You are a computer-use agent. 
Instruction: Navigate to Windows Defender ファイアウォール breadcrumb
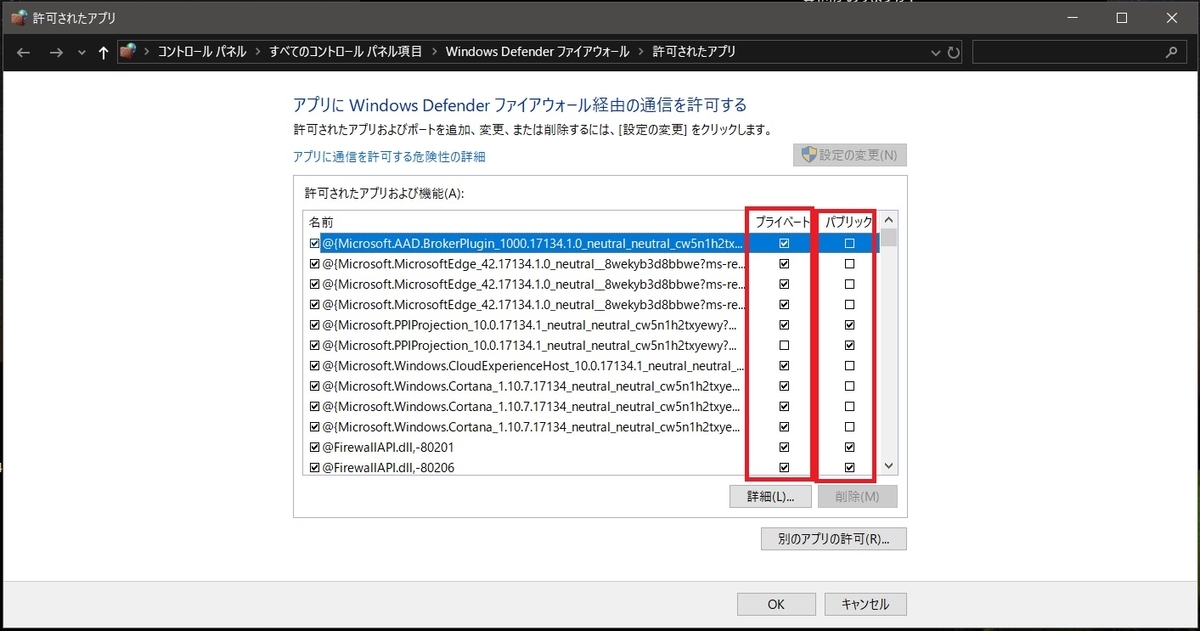pos(538,51)
